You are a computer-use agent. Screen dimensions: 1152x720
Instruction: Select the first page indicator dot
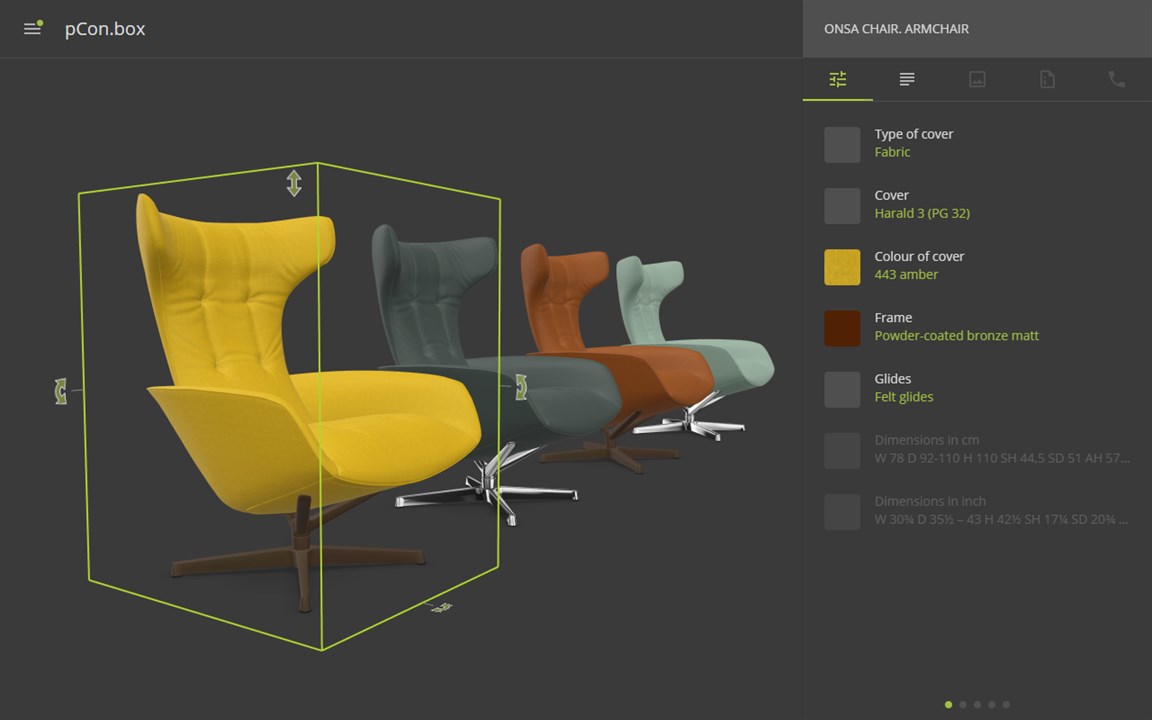pos(948,705)
